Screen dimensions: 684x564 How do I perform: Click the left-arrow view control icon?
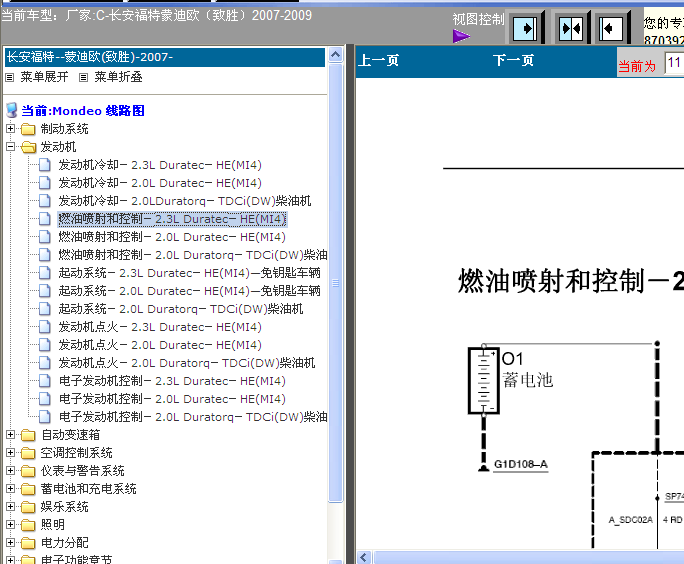611,29
